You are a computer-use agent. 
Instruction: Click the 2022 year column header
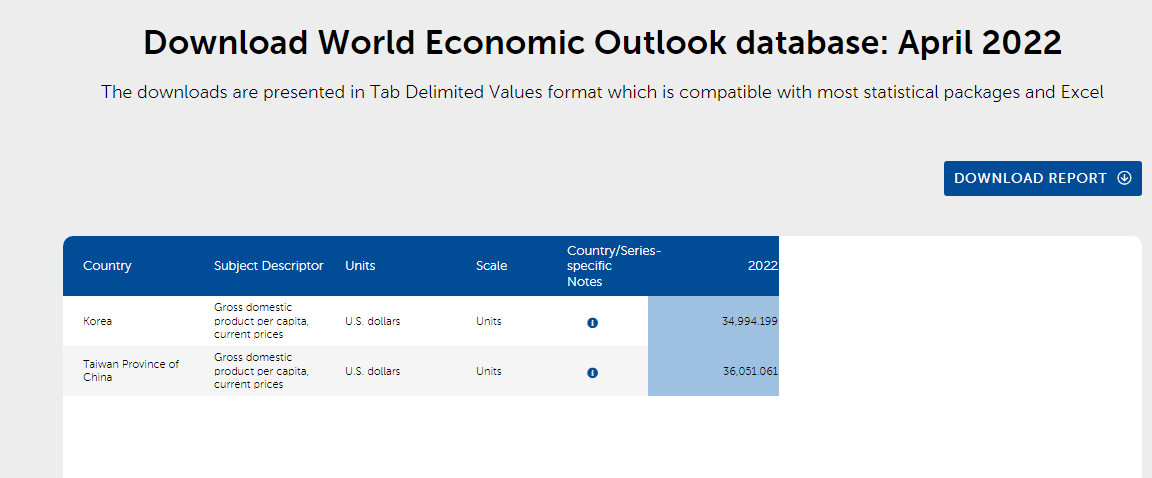(762, 266)
